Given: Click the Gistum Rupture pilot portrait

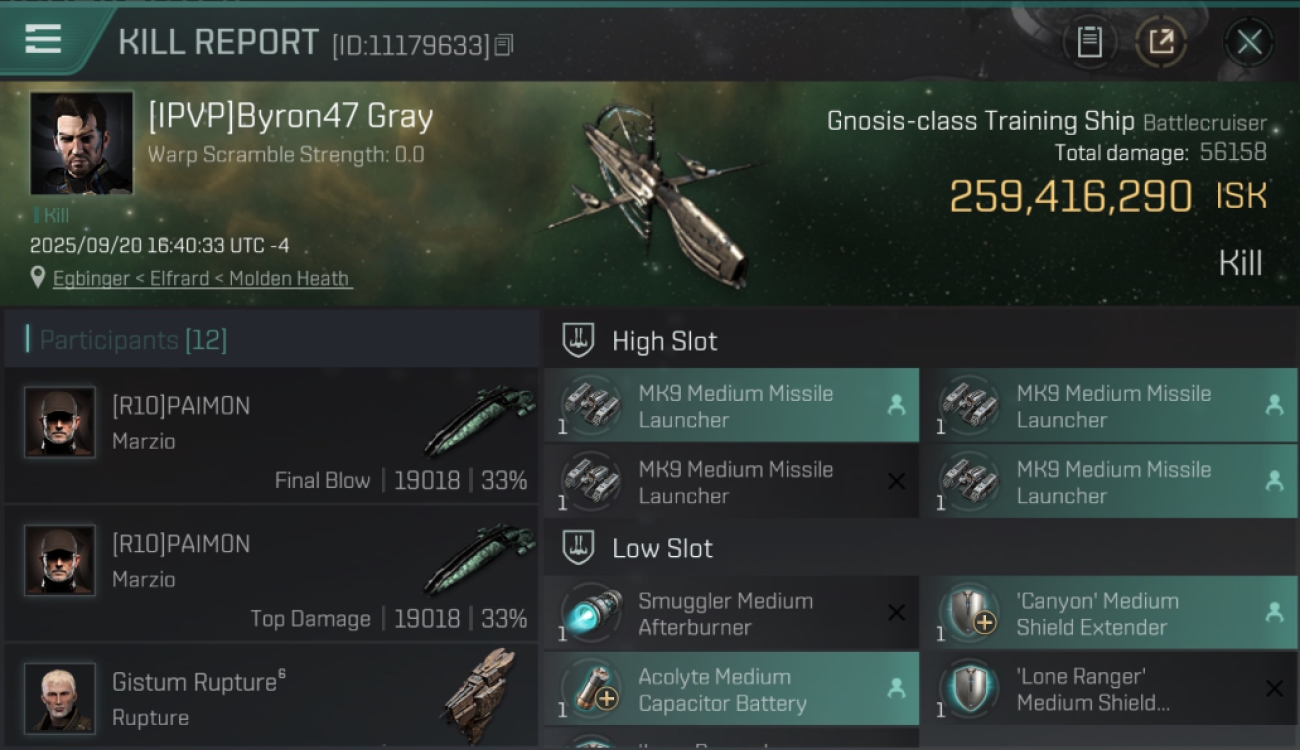Looking at the screenshot, I should tap(60, 697).
